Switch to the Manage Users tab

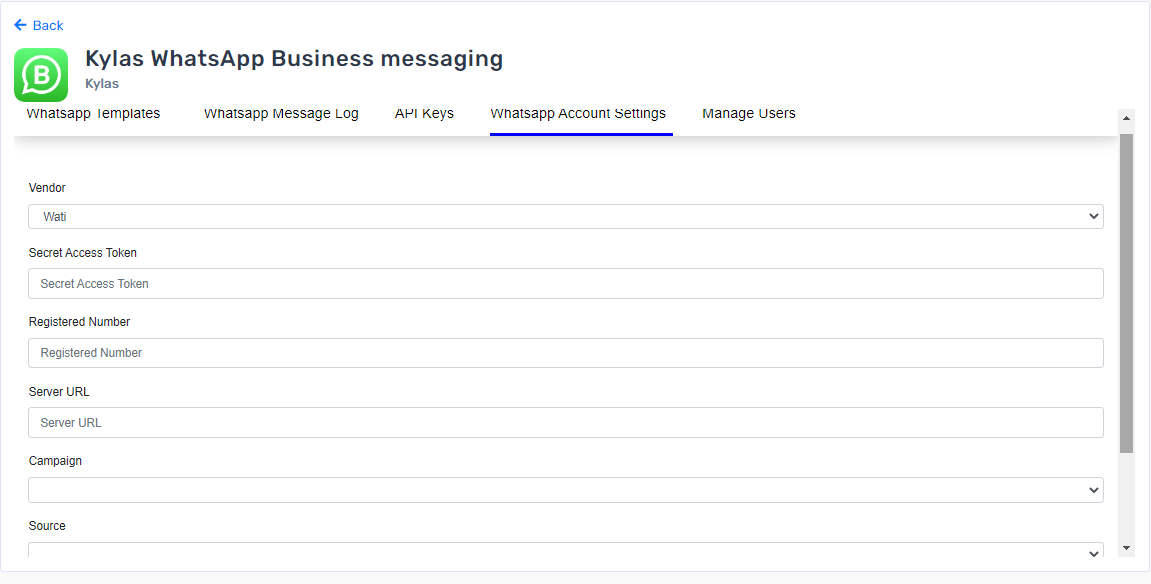(749, 114)
